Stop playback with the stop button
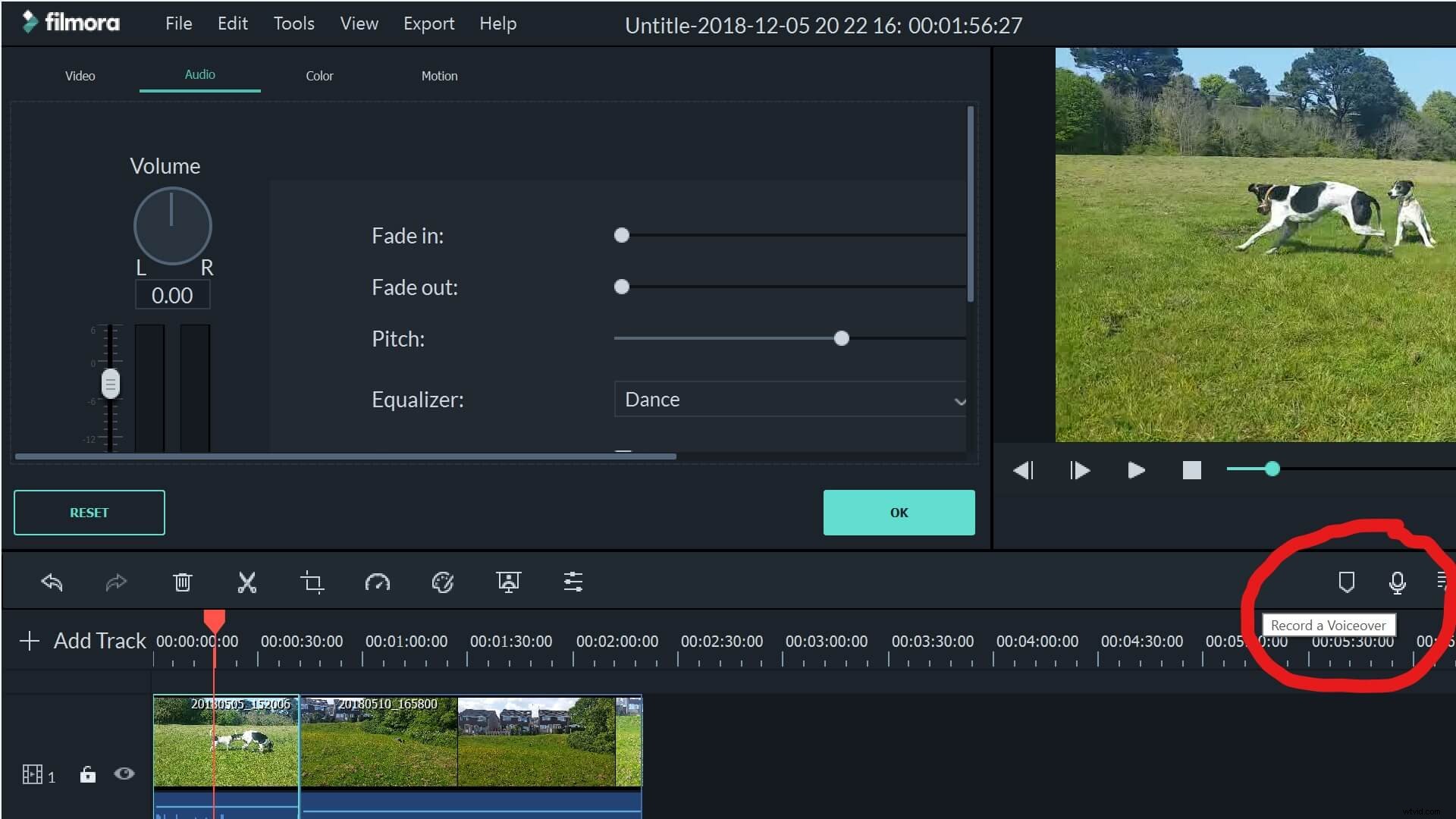The height and width of the screenshot is (819, 1456). pos(1191,470)
